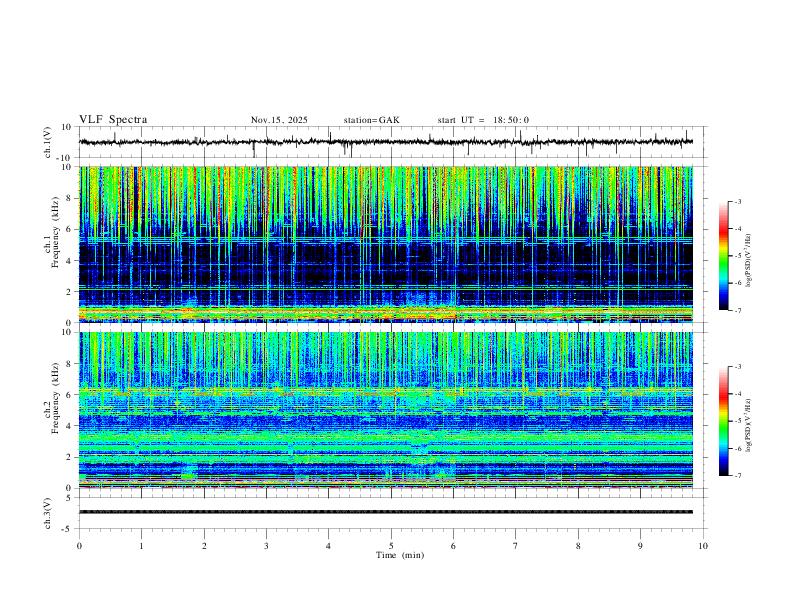Viewport: 792px width, 612px height.
Task: Click time axis tick label "7"
Action: 516,546
